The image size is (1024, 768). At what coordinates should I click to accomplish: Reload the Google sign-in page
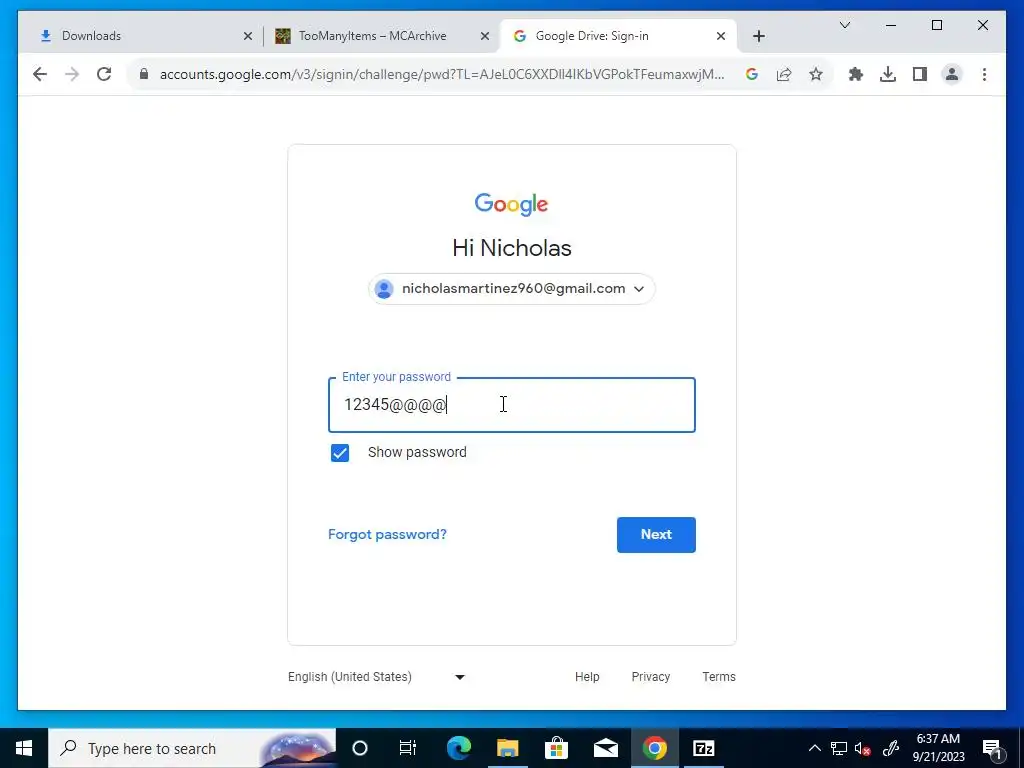point(104,74)
